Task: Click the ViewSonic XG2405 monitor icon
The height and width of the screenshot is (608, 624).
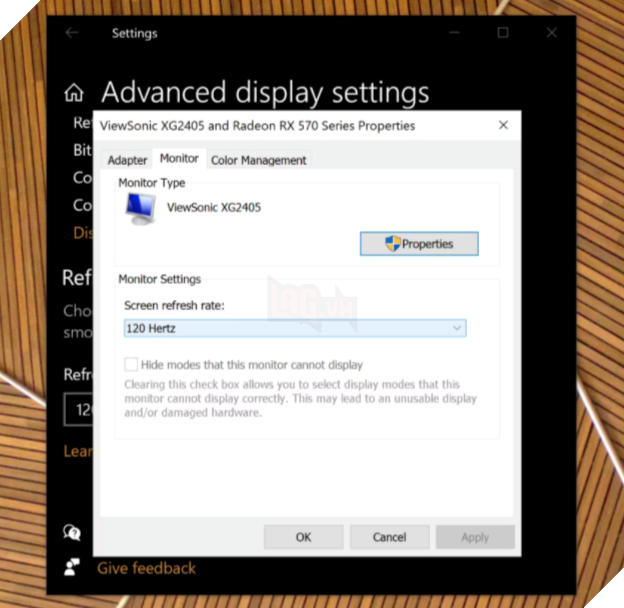Action: tap(139, 208)
